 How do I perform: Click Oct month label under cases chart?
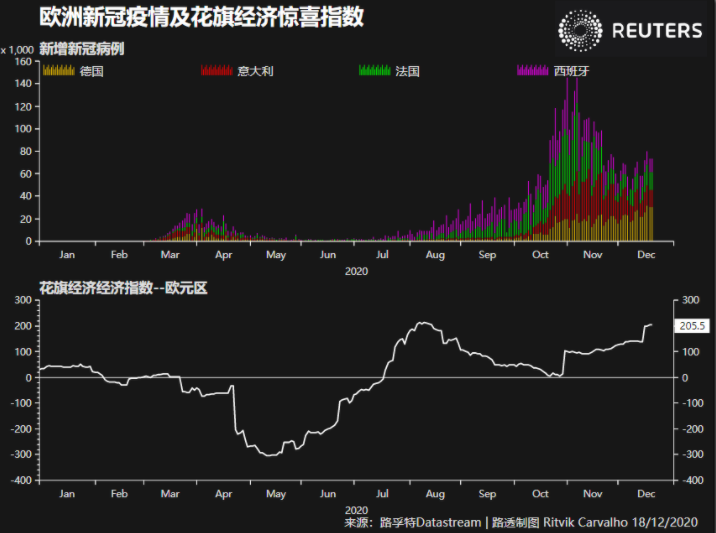point(540,255)
